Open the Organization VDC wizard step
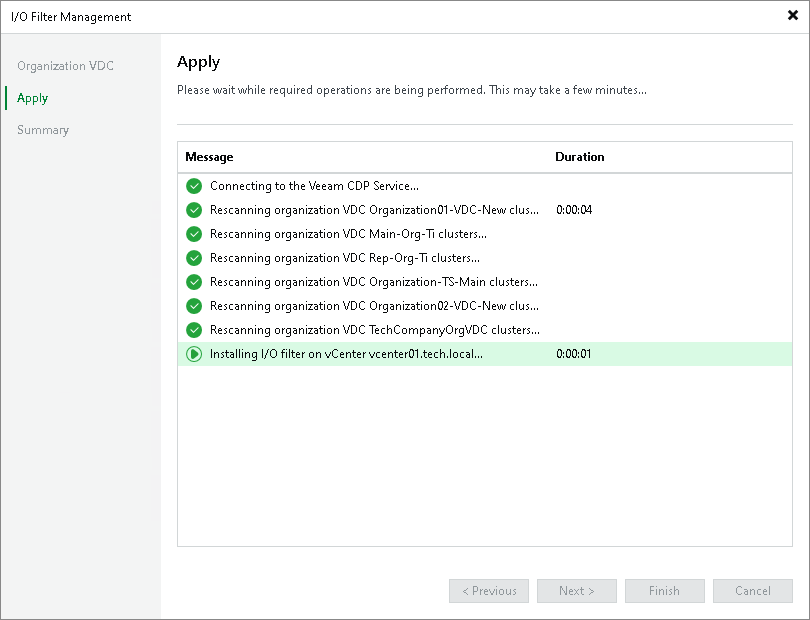This screenshot has height=620, width=810. [x=66, y=66]
